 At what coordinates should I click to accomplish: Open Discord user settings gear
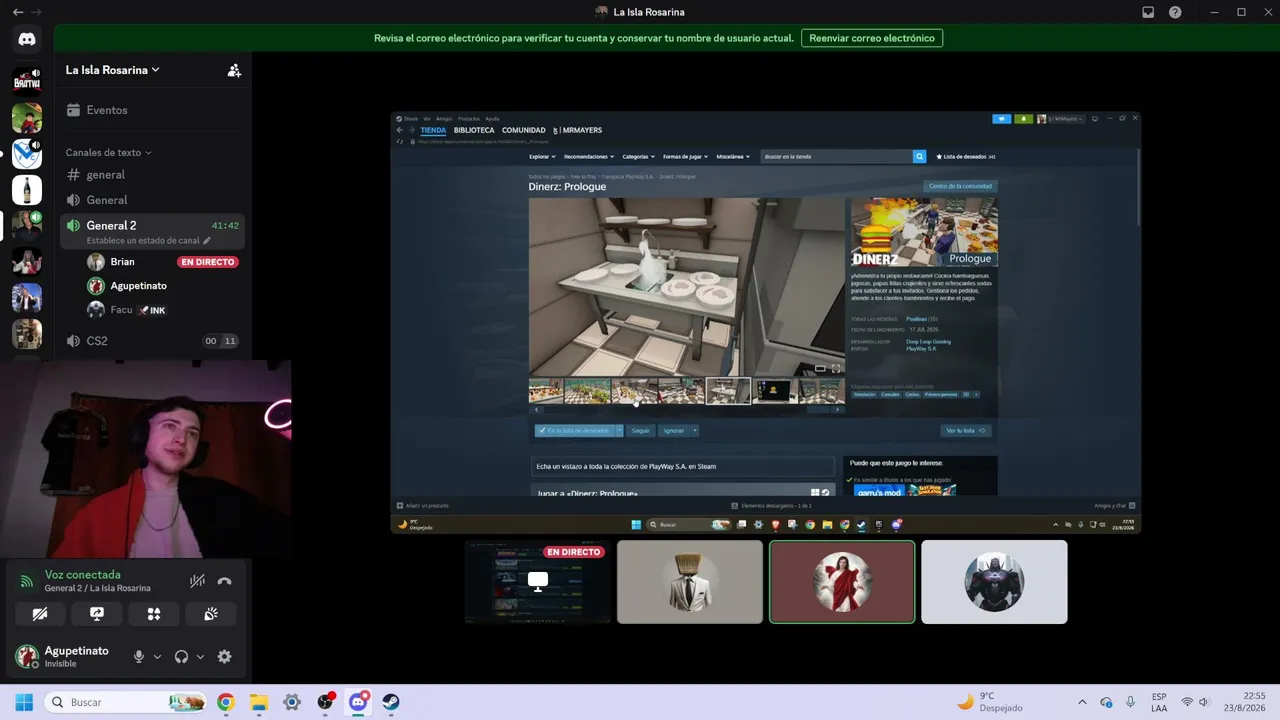pos(224,657)
